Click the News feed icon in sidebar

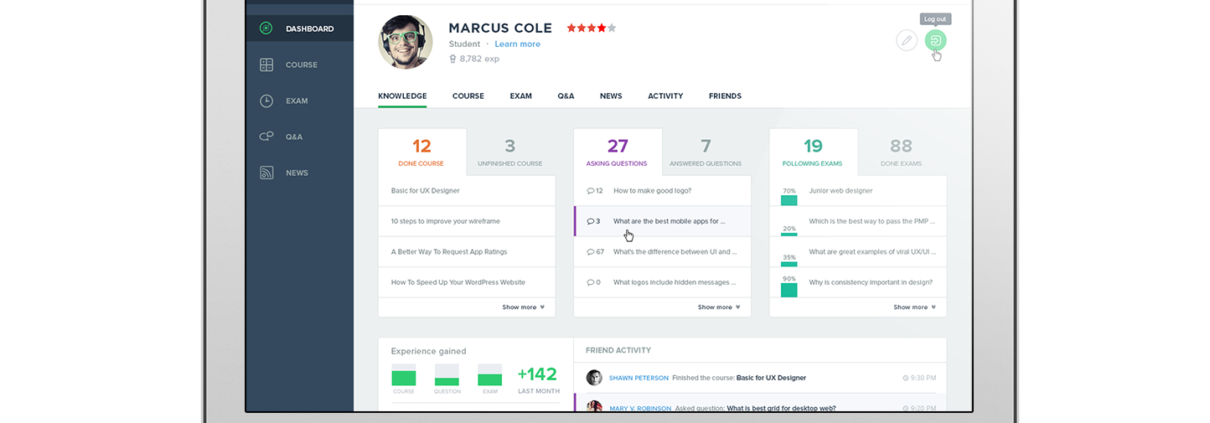(x=266, y=173)
